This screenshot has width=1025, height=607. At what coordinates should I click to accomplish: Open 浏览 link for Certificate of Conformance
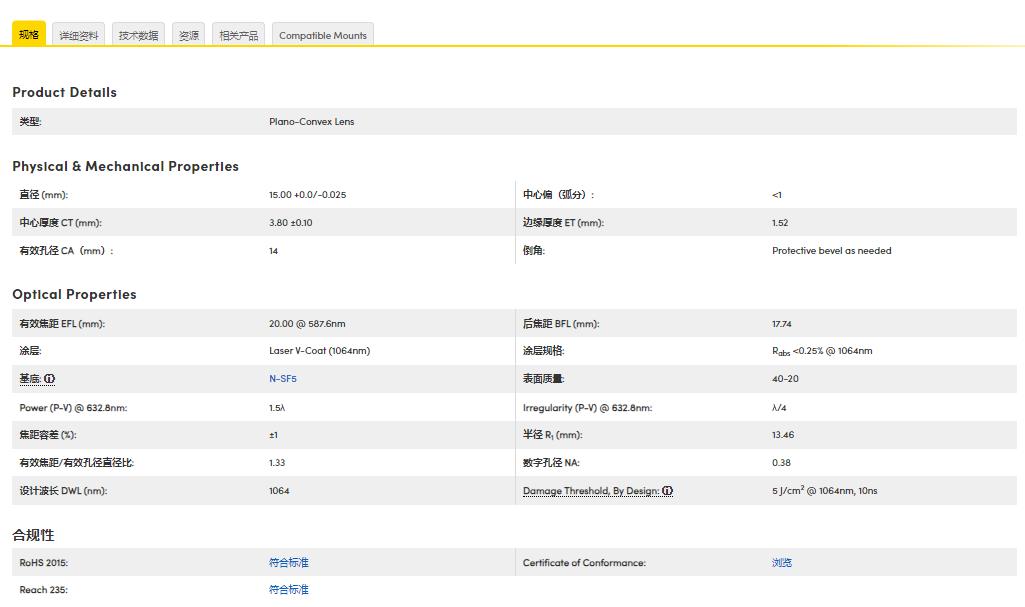pyautogui.click(x=781, y=563)
